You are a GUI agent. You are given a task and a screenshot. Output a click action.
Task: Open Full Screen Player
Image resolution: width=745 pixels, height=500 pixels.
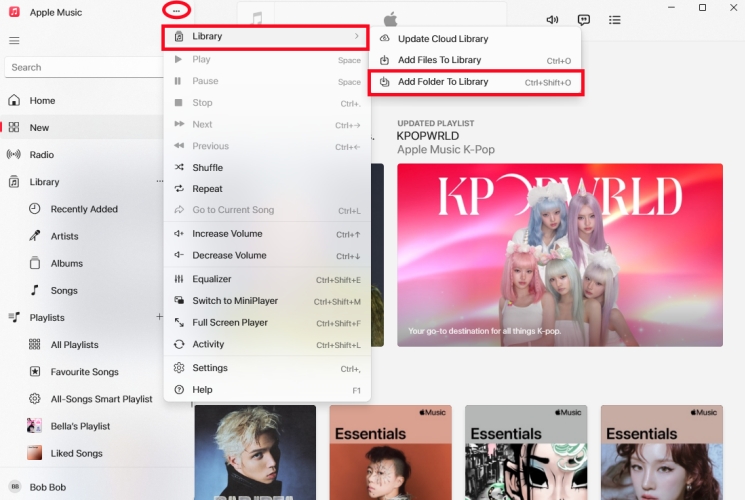pyautogui.click(x=267, y=323)
